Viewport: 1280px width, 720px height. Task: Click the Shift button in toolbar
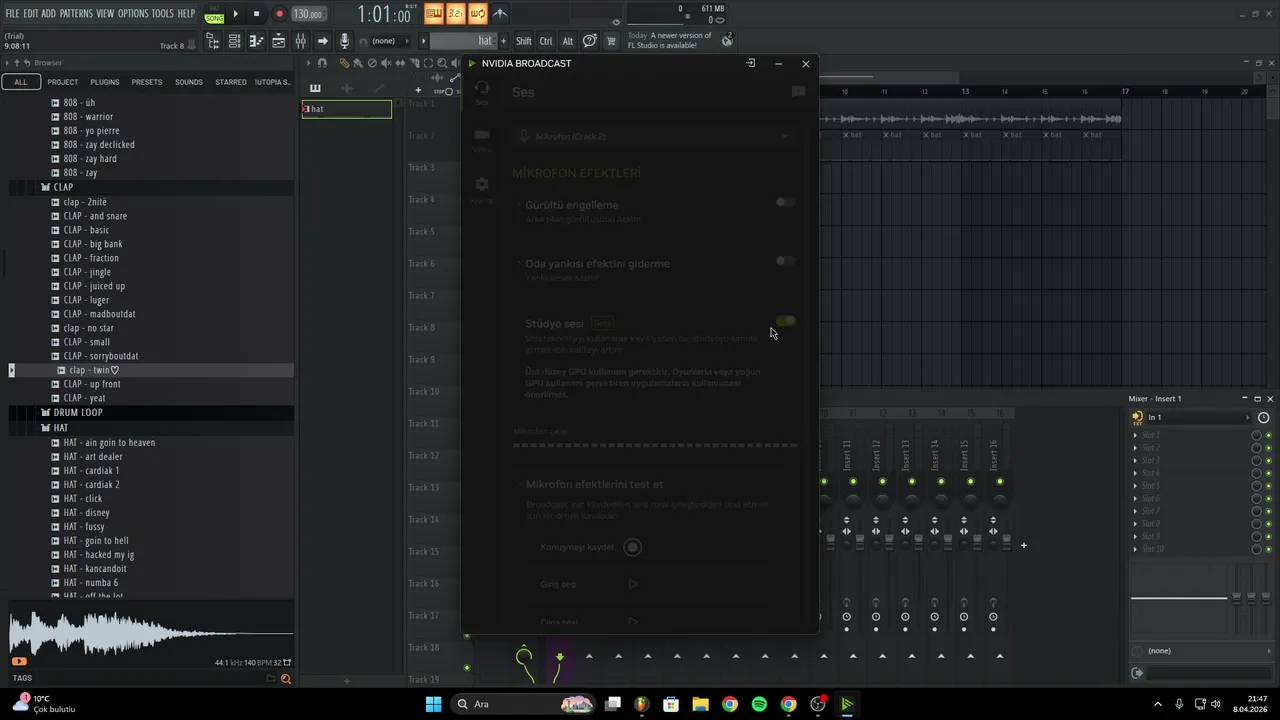[524, 41]
